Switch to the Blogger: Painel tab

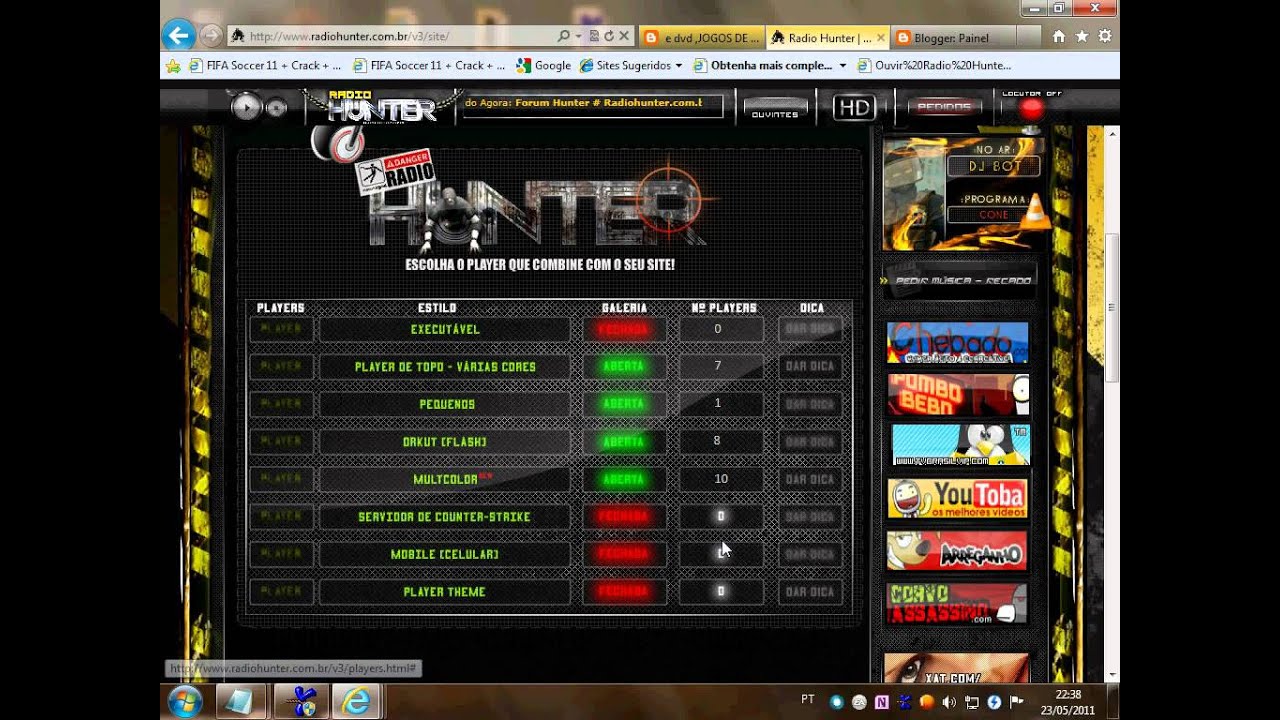pos(950,38)
